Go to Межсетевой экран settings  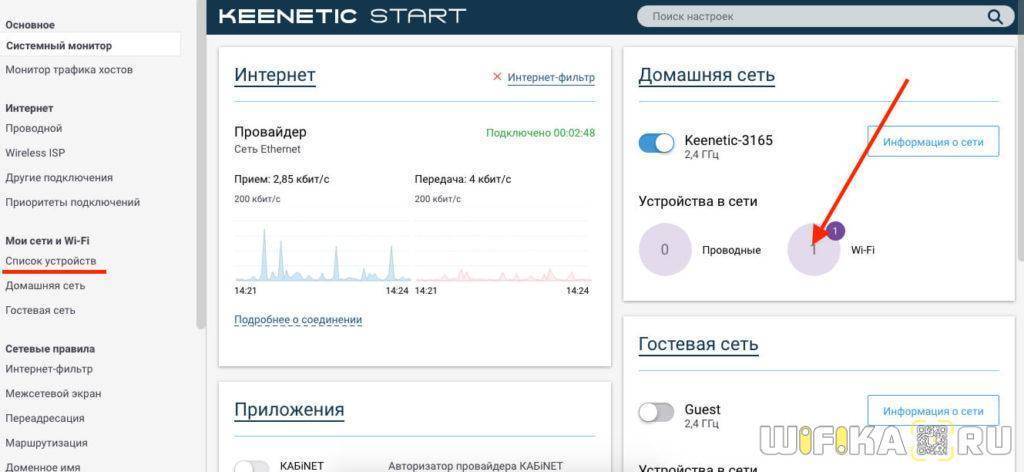(53, 394)
